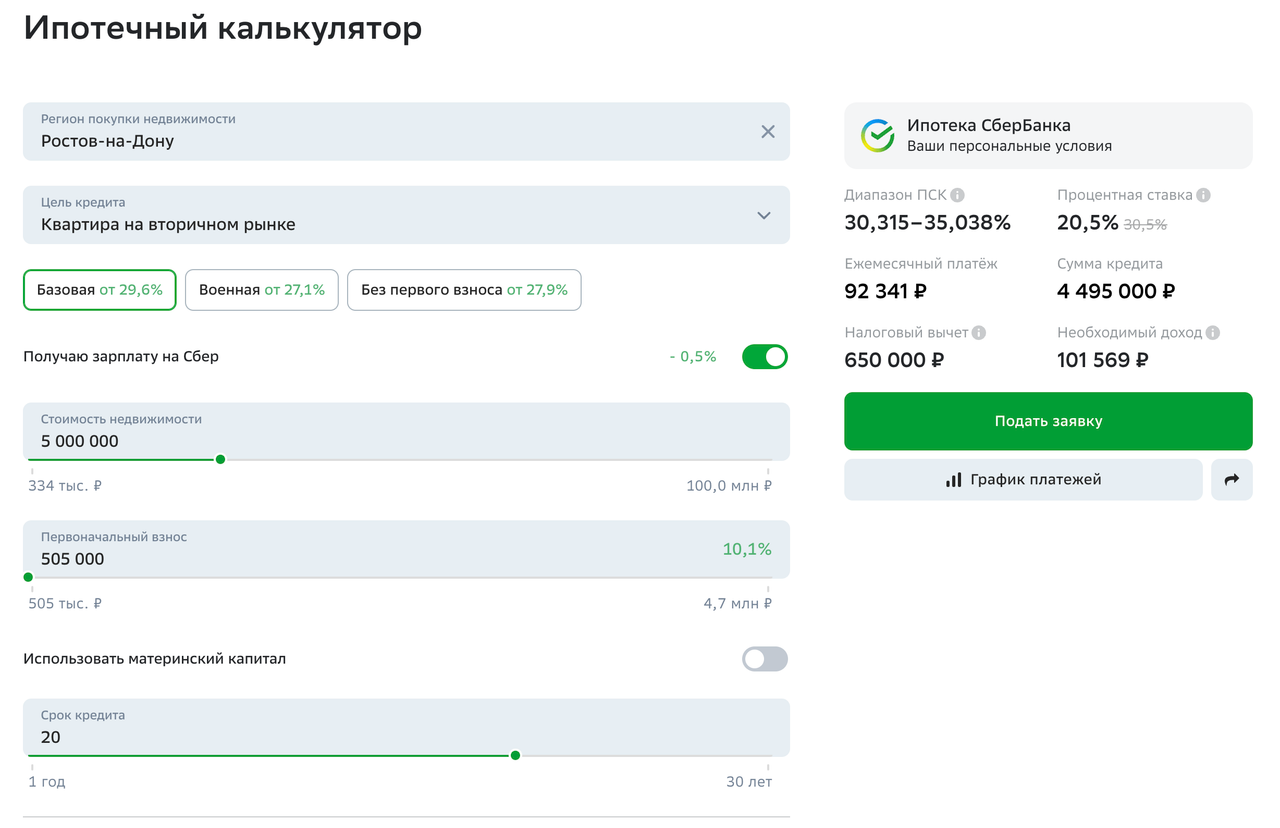1280x828 pixels.
Task: Click the Ежемесячный платёж label
Action: click(x=921, y=264)
